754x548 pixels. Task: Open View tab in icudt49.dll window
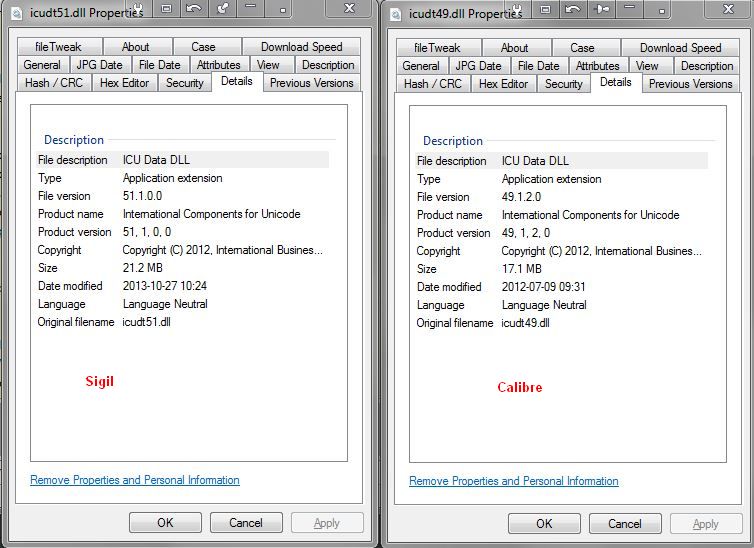click(x=649, y=65)
